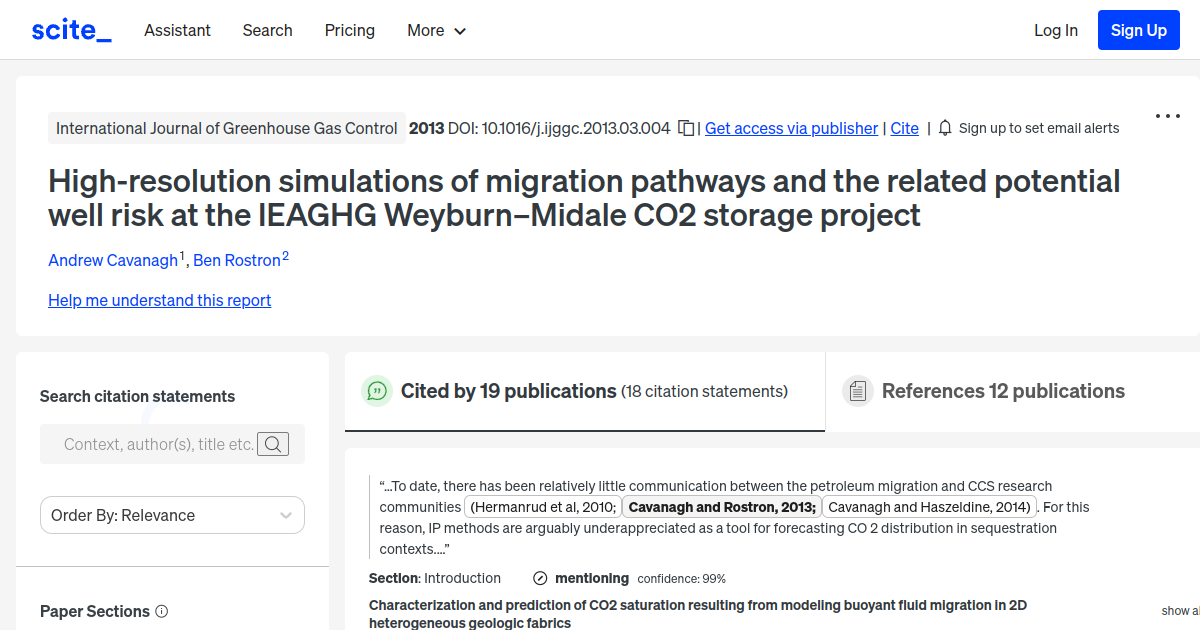Switch to the References 12 publications tab

(x=1003, y=391)
